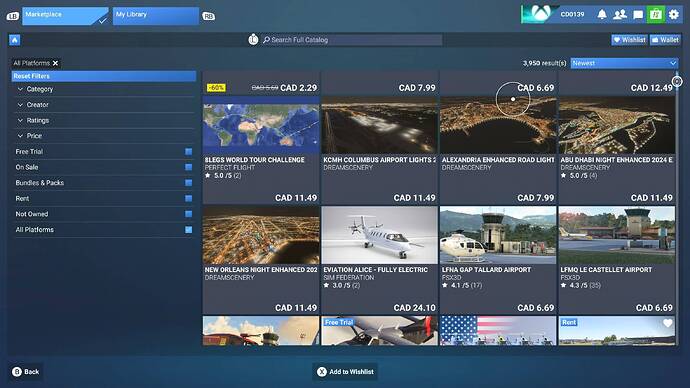Open Eviation Alice Fully Electric thumbnail
Screen dimensions: 690x388
[379, 235]
